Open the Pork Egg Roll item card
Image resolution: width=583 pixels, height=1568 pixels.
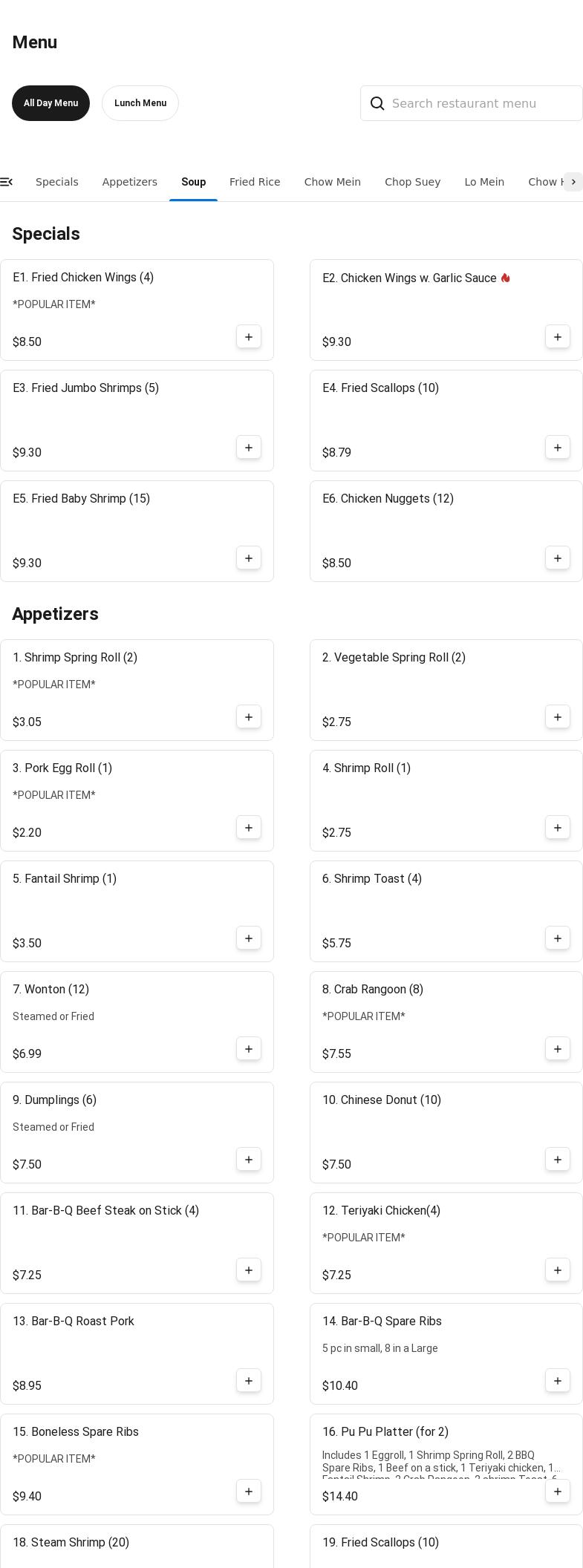137,801
